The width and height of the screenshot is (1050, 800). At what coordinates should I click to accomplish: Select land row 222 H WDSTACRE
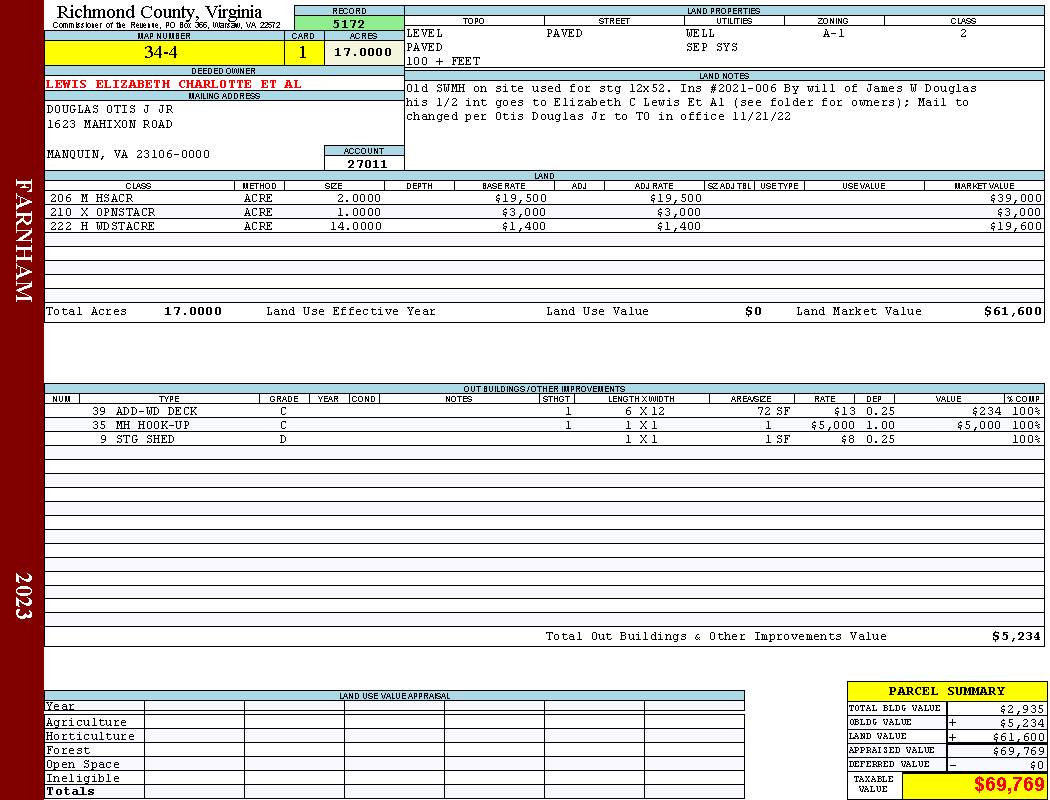544,226
